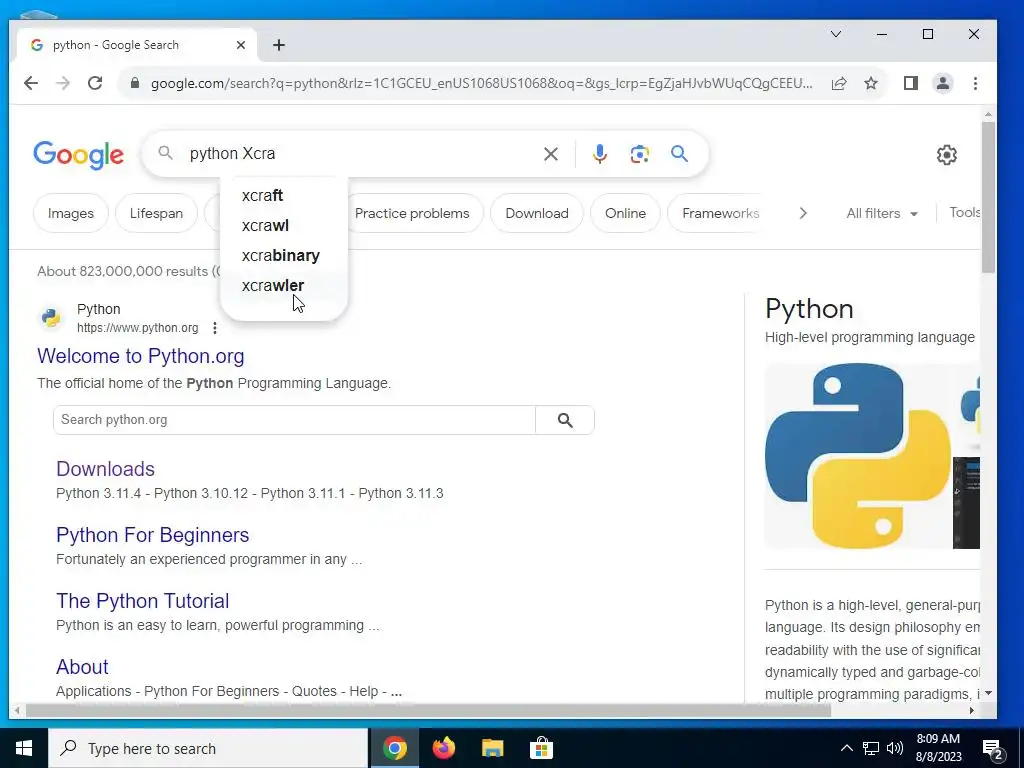Click the Chrome taskbar icon

pyautogui.click(x=395, y=748)
